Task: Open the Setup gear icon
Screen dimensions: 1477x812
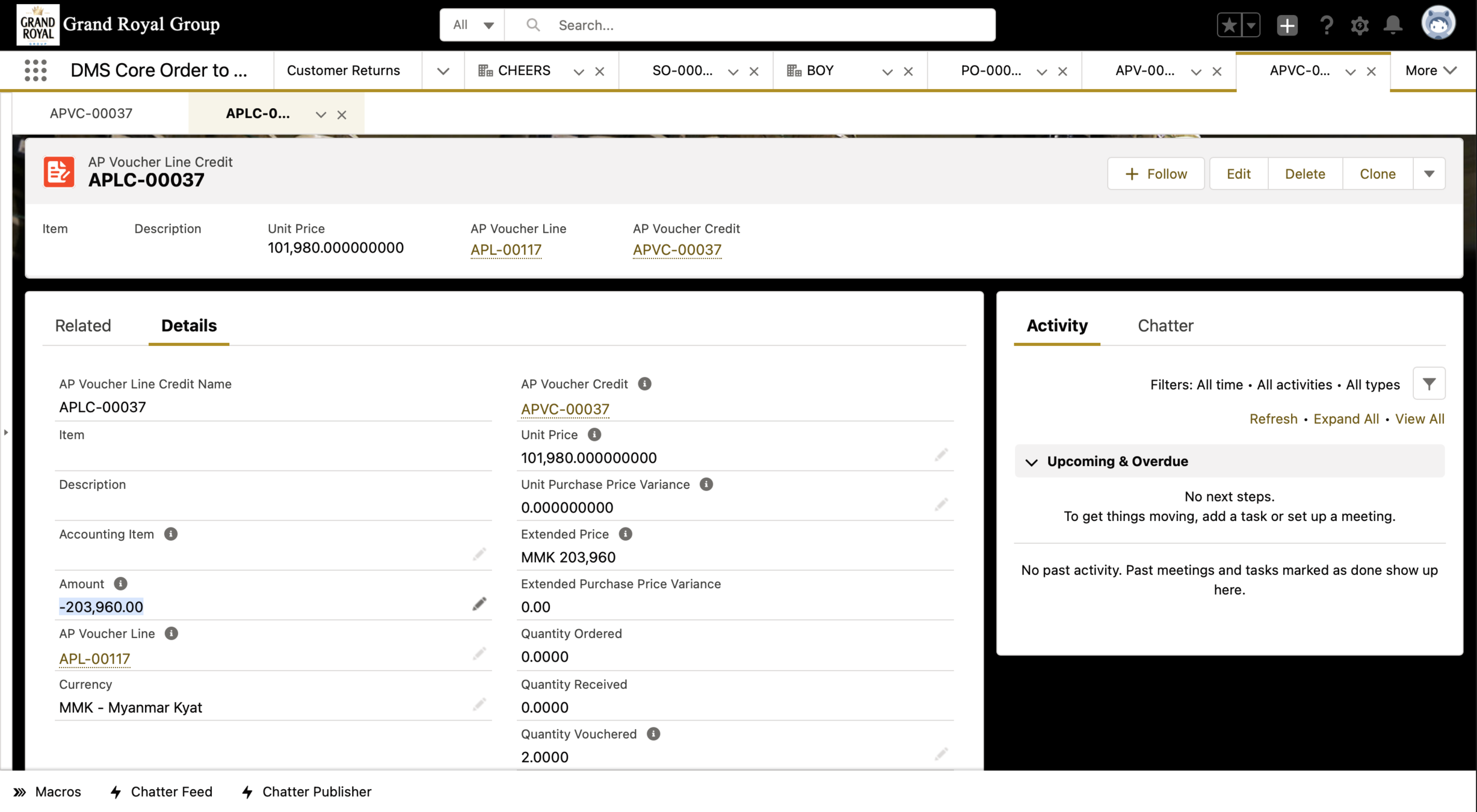Action: [1359, 25]
